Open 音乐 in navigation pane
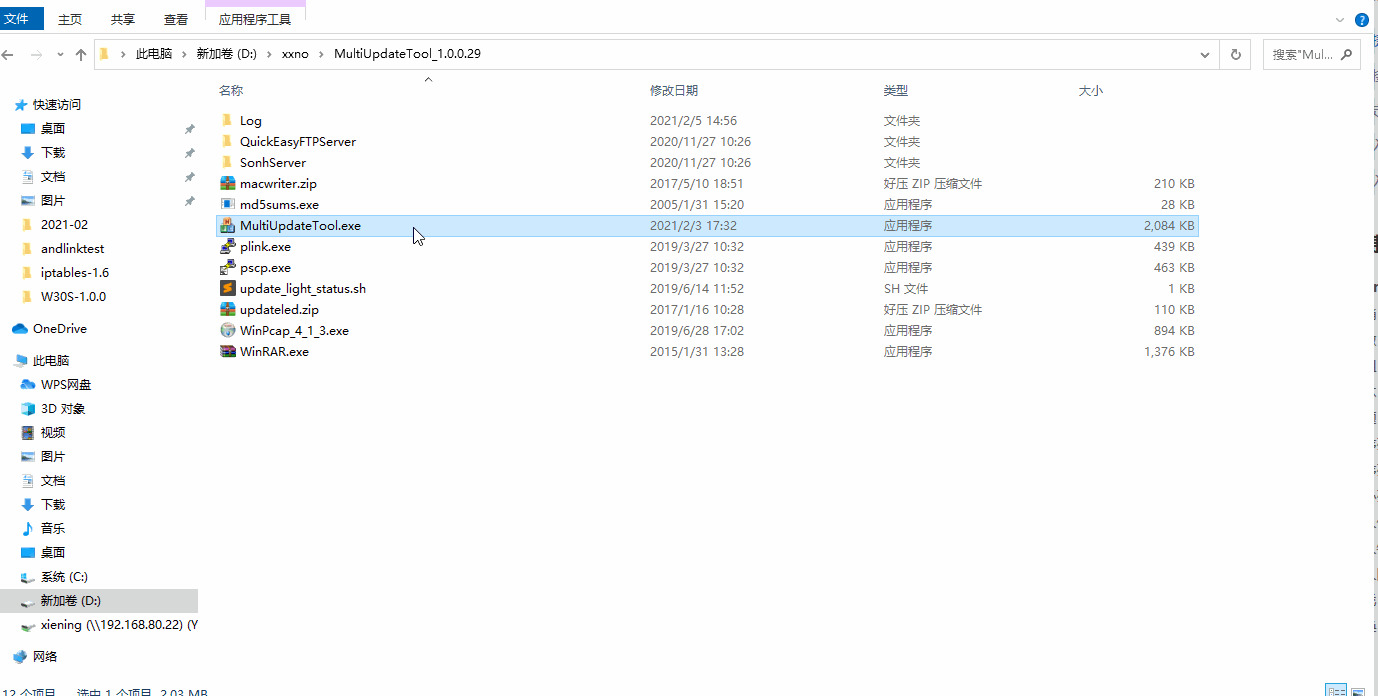The height and width of the screenshot is (696, 1378). coord(53,529)
